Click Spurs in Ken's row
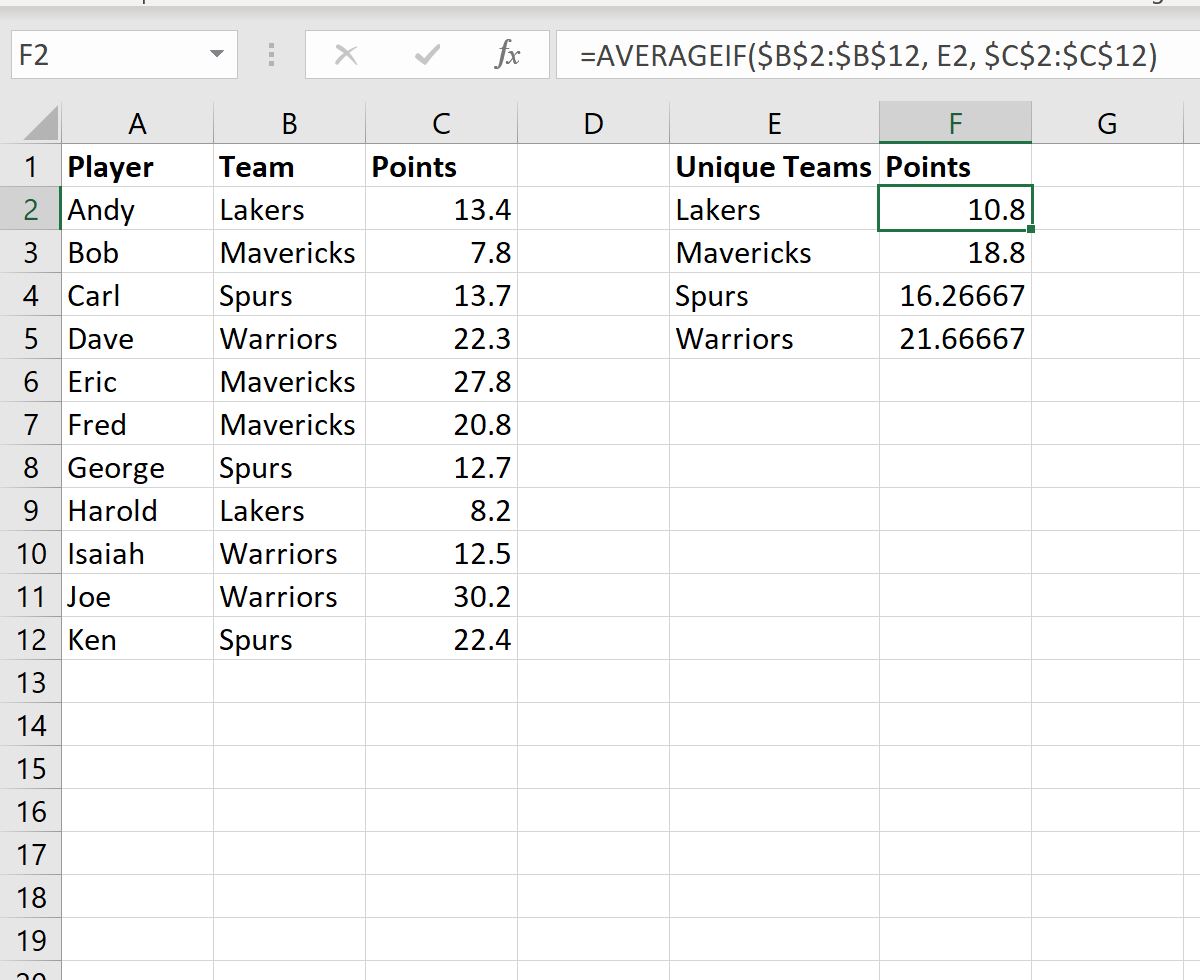The width and height of the screenshot is (1200, 980). [x=289, y=640]
